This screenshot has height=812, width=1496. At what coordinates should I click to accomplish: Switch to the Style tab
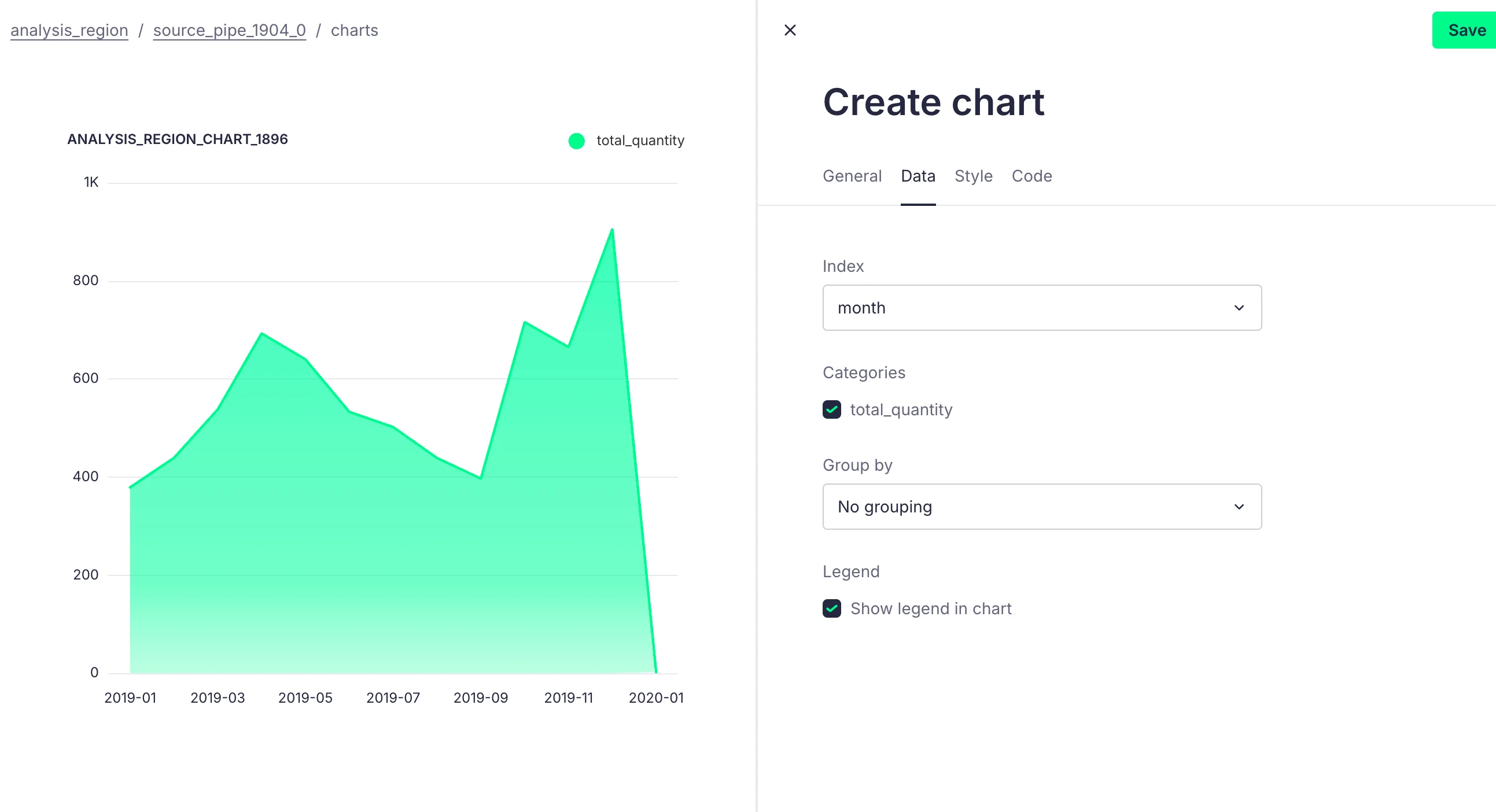coord(974,176)
